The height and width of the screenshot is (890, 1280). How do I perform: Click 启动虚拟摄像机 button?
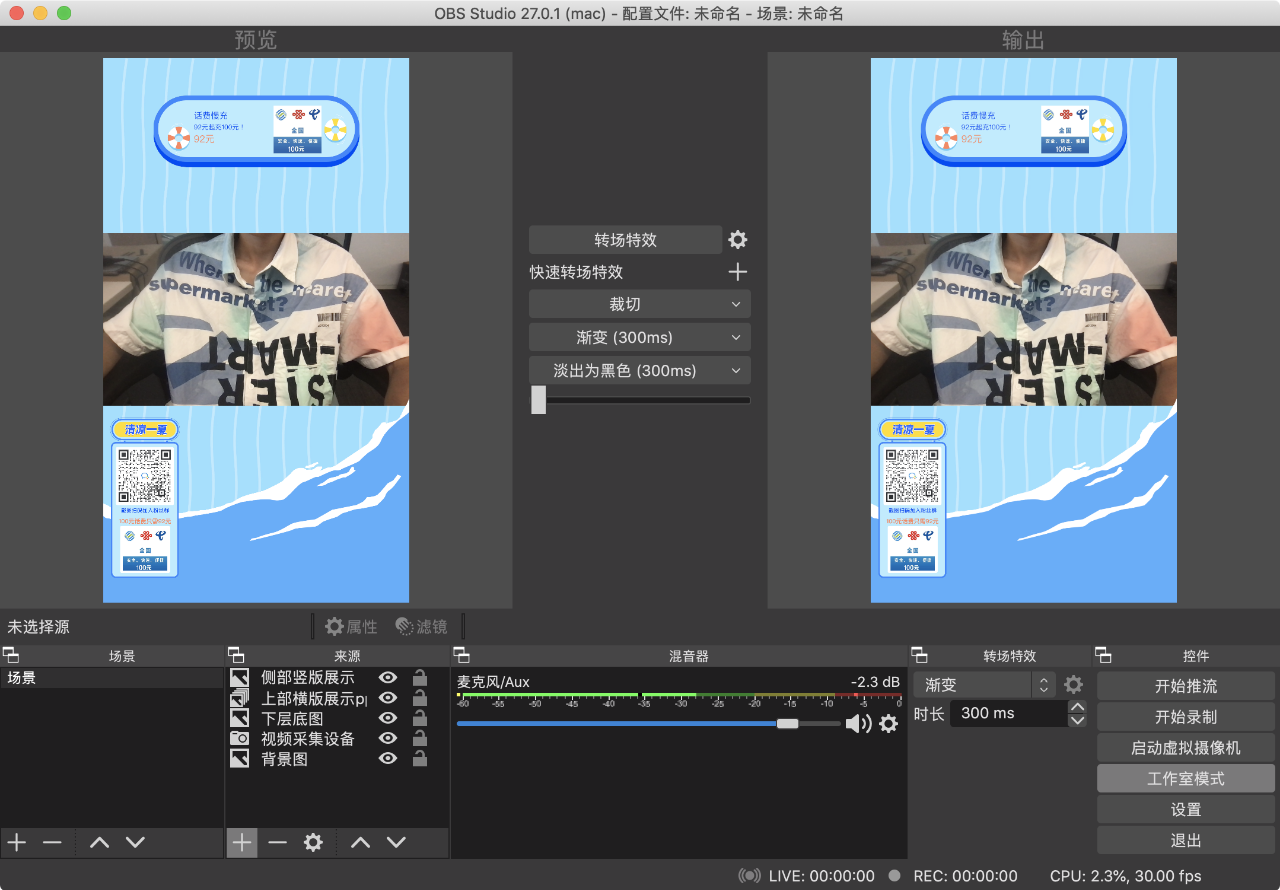pos(1186,748)
